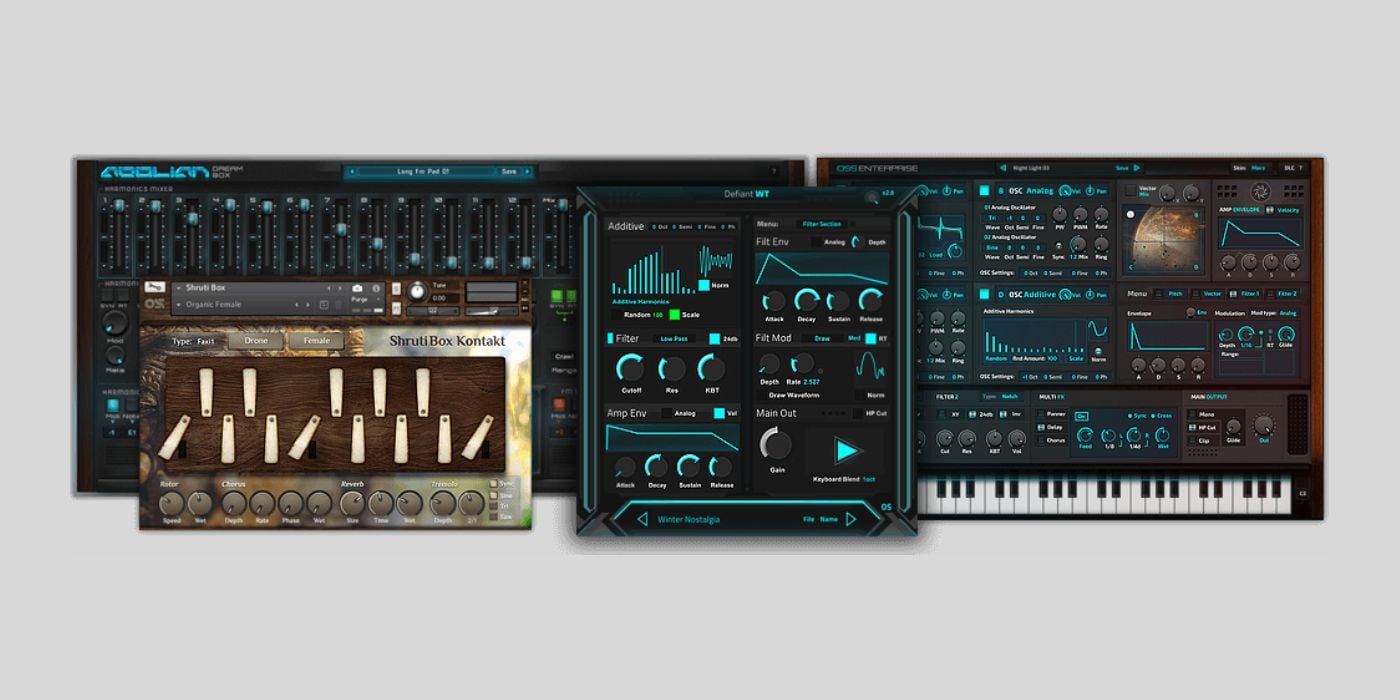1400x700 pixels.
Task: Open the Draw mode dropdown in Filt Mod
Action: [822, 338]
